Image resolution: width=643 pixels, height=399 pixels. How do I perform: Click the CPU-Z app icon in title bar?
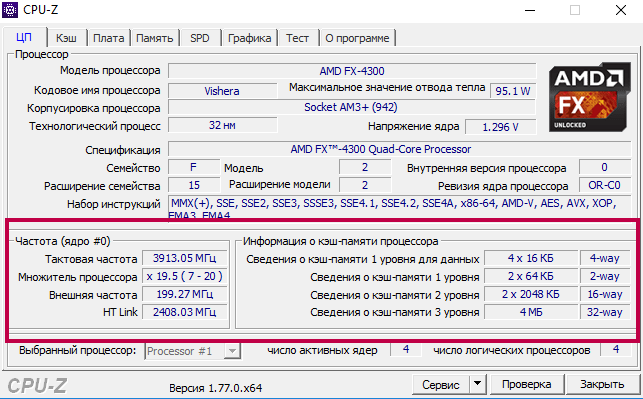click(x=10, y=10)
